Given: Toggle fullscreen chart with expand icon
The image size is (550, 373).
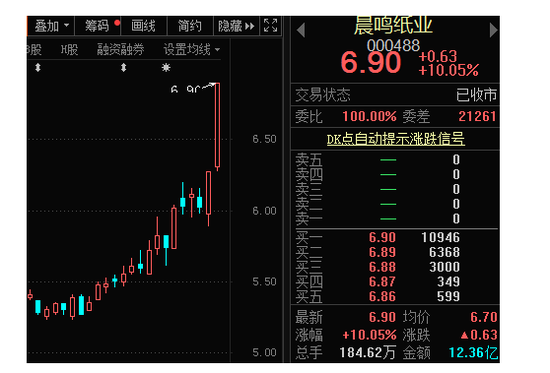Looking at the screenshot, I should click(270, 26).
